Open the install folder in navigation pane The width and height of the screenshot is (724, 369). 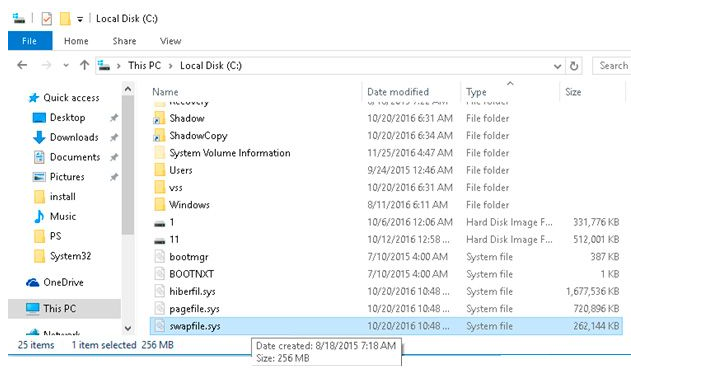pos(62,197)
